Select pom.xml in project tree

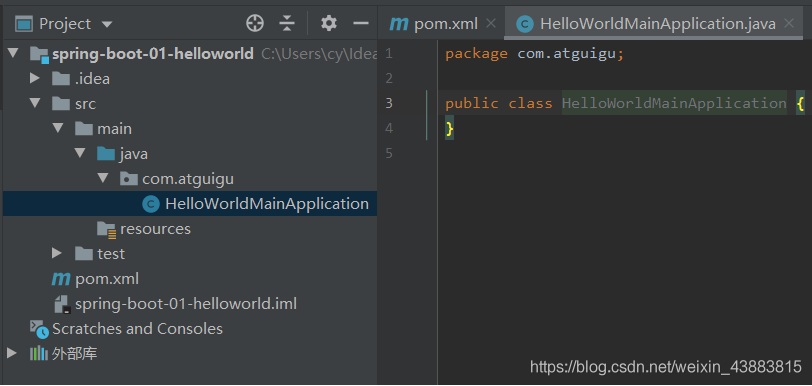point(107,279)
